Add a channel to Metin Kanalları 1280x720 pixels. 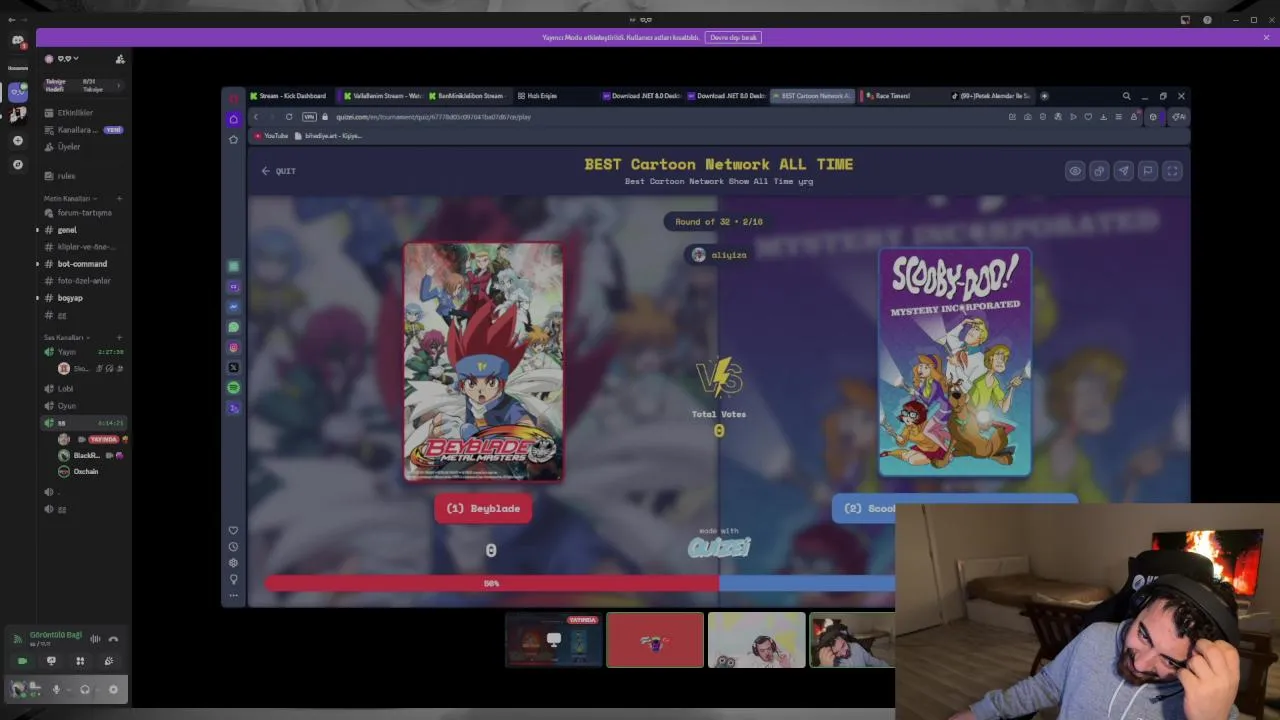(119, 198)
